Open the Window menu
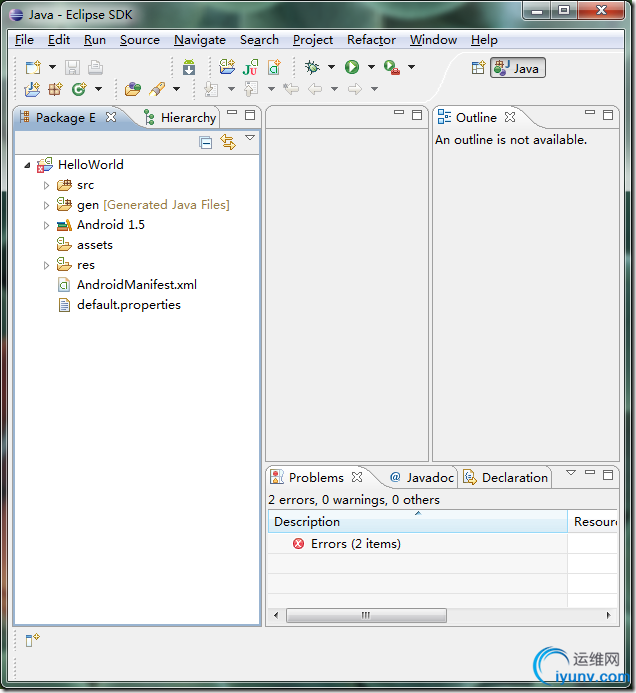This screenshot has width=636, height=693. [x=433, y=40]
